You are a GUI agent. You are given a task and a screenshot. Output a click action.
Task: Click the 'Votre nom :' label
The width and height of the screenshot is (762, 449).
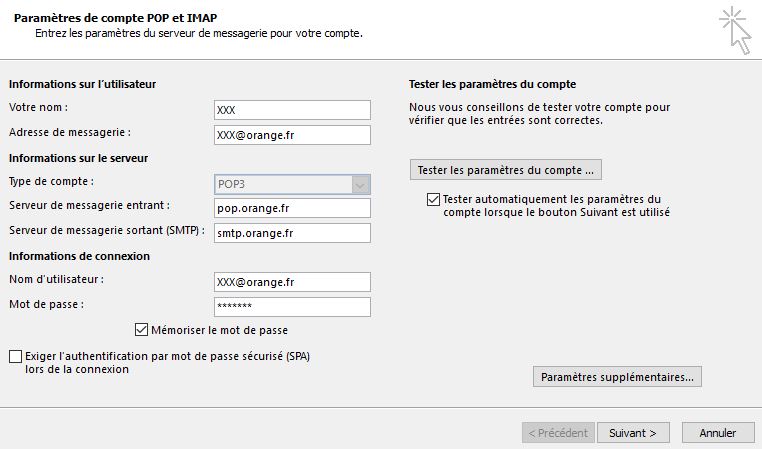tap(38, 107)
